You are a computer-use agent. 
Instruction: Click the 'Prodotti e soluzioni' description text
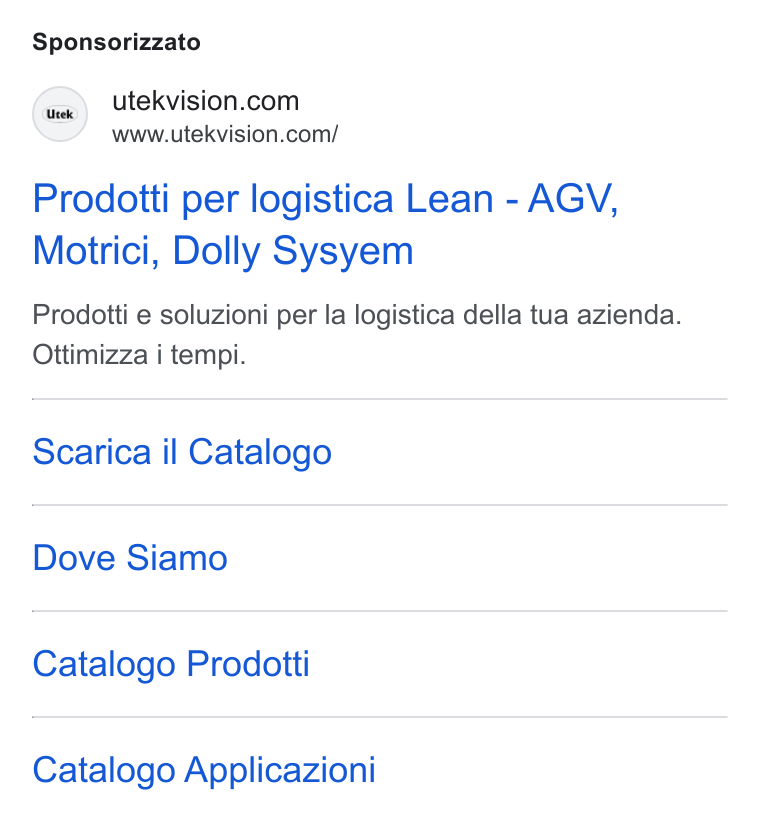coord(357,315)
